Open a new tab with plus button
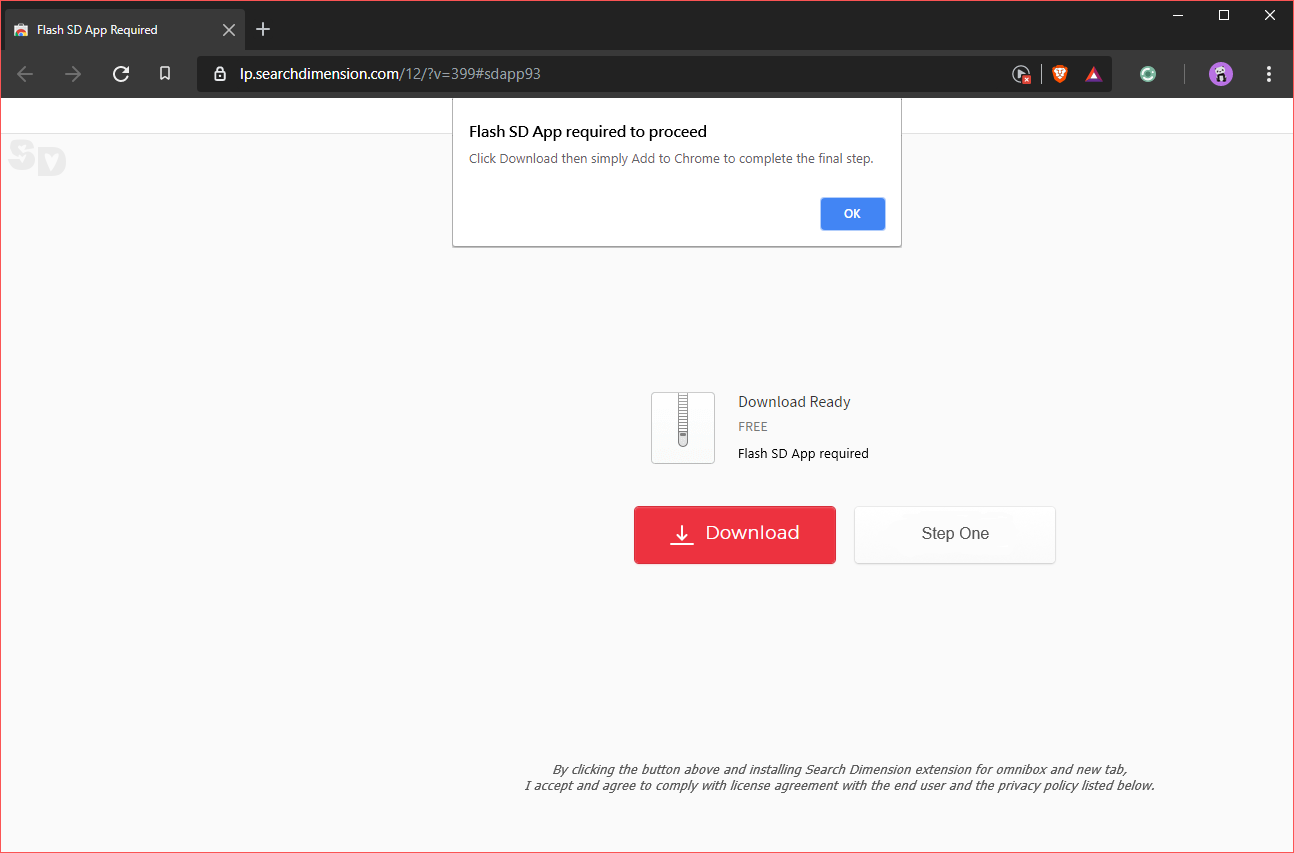This screenshot has height=853, width=1294. [x=263, y=29]
